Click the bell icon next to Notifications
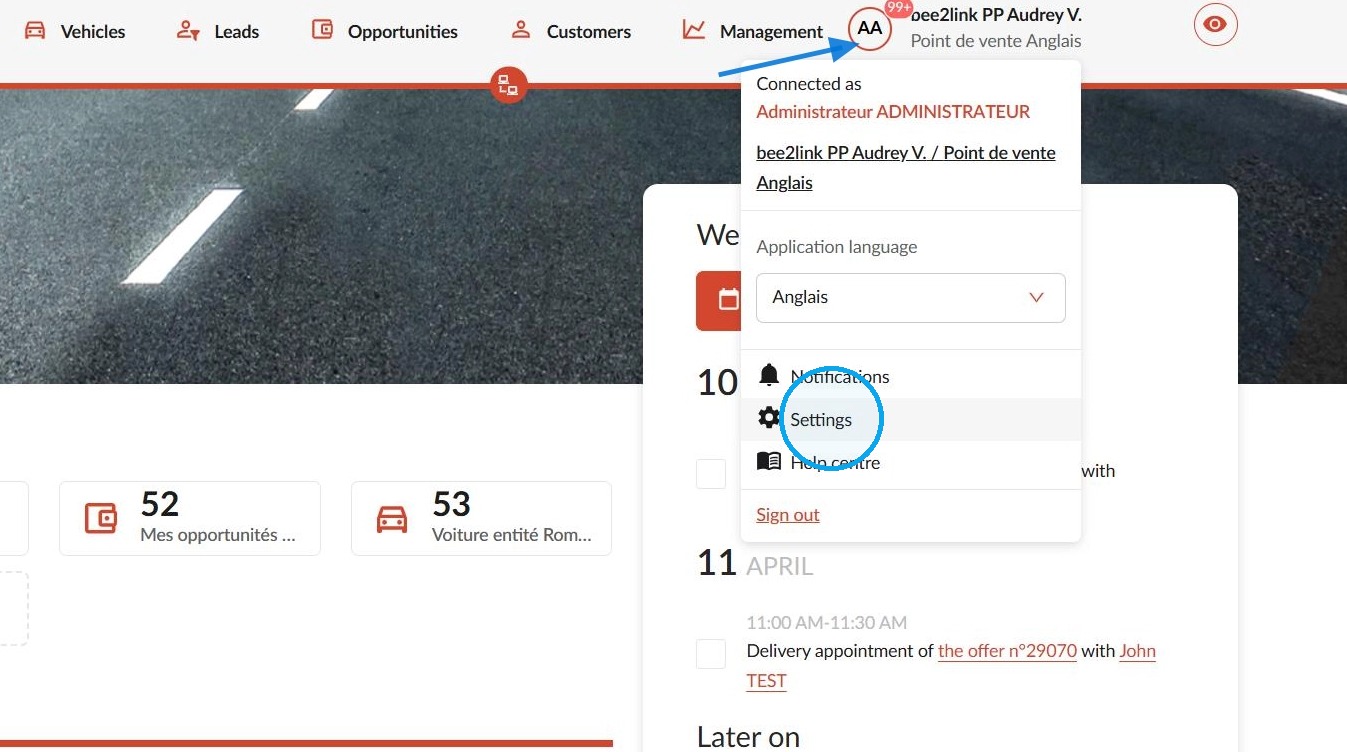This screenshot has width=1347, height=752. tap(769, 375)
